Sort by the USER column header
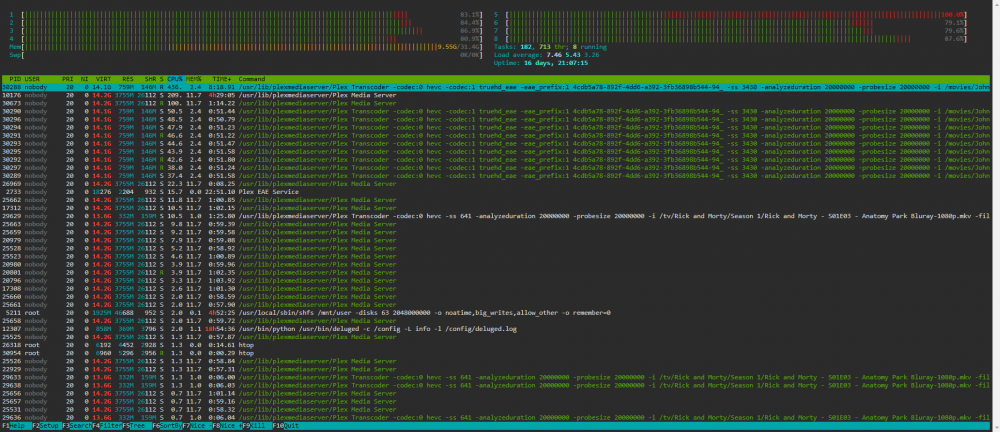The width and height of the screenshot is (1000, 432). (x=33, y=78)
